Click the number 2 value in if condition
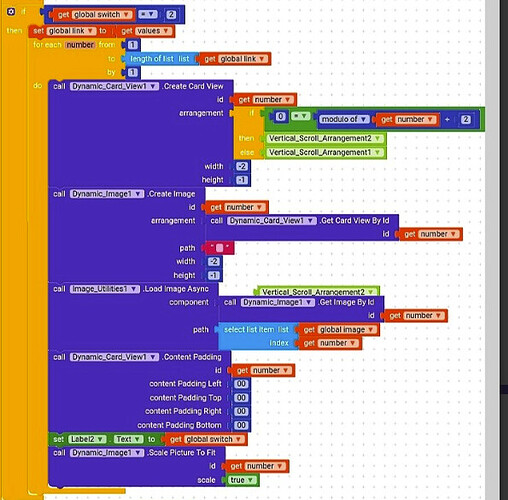Screen dimensions: 508x500 [171, 15]
